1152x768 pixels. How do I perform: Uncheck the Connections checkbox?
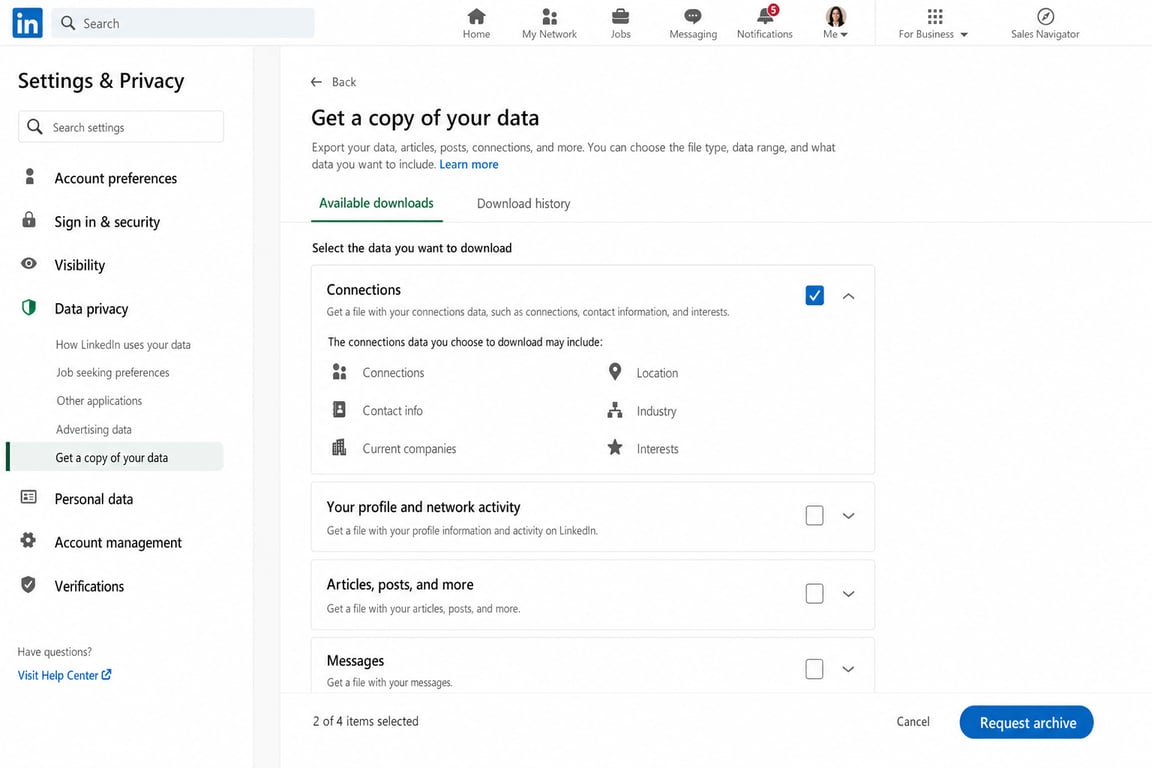point(814,295)
